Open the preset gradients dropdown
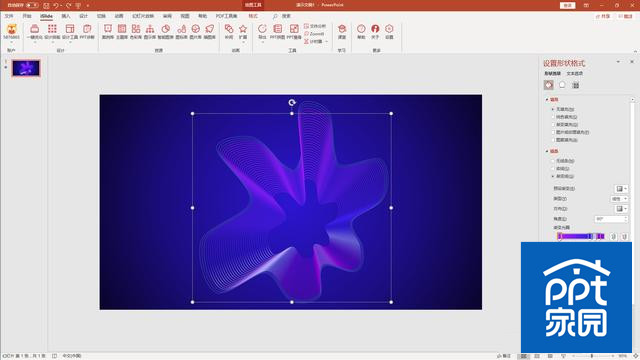The width and height of the screenshot is (640, 360). pos(621,189)
